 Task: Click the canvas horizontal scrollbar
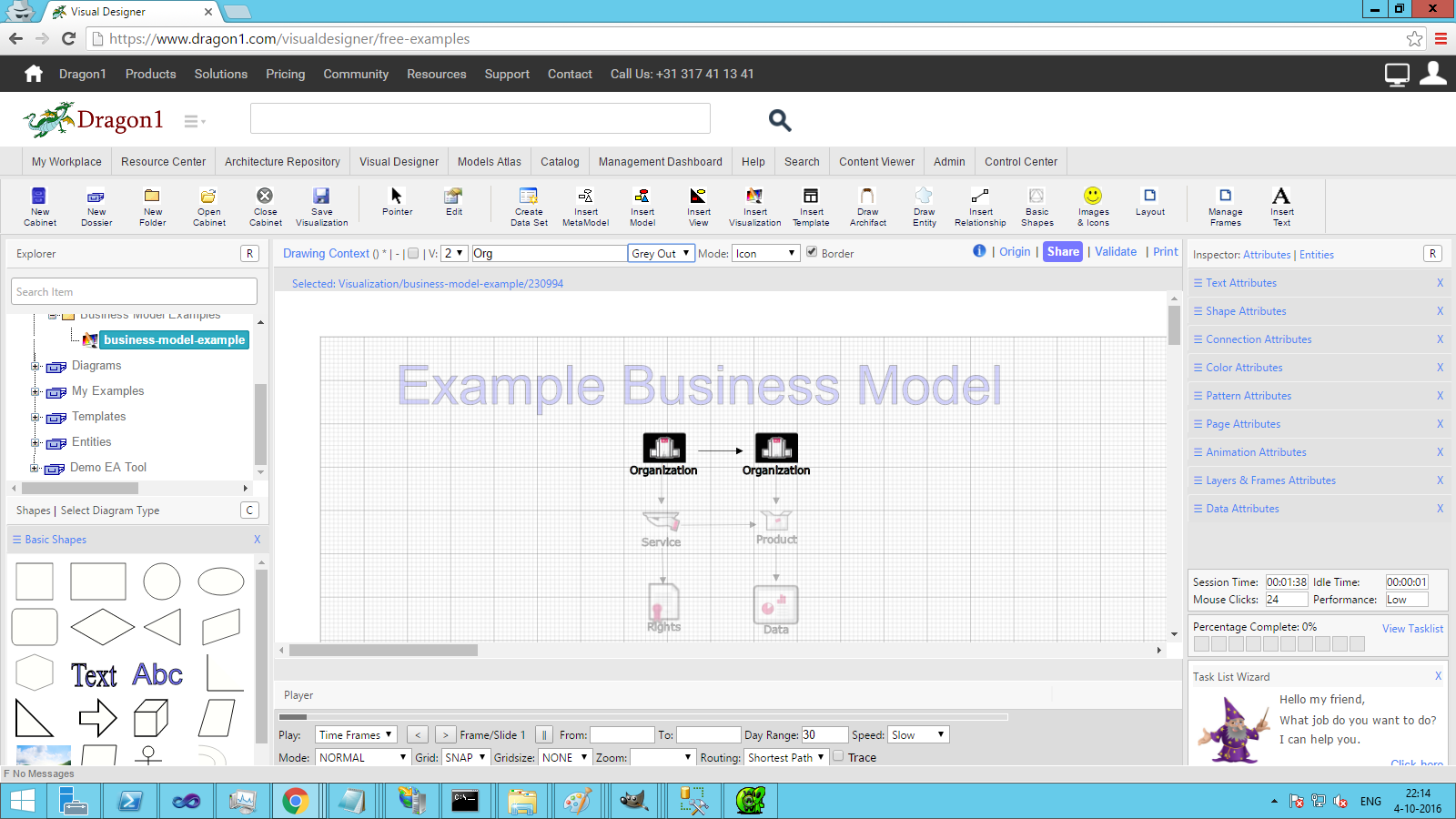click(x=383, y=650)
